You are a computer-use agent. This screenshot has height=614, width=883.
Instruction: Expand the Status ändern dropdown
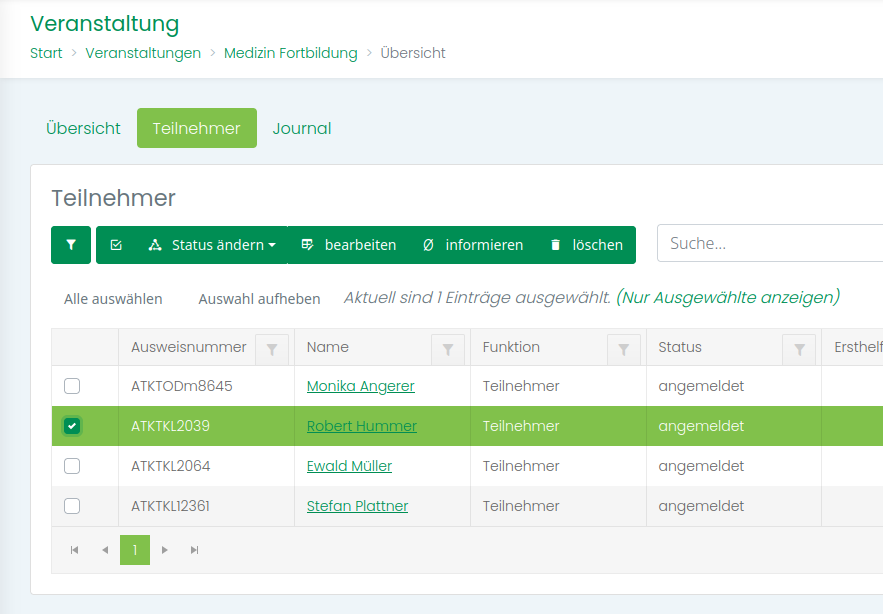click(x=212, y=245)
